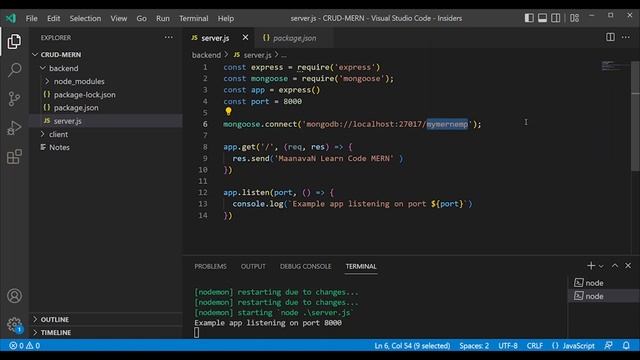Open editor More Actions ellipsis

pyautogui.click(x=625, y=37)
